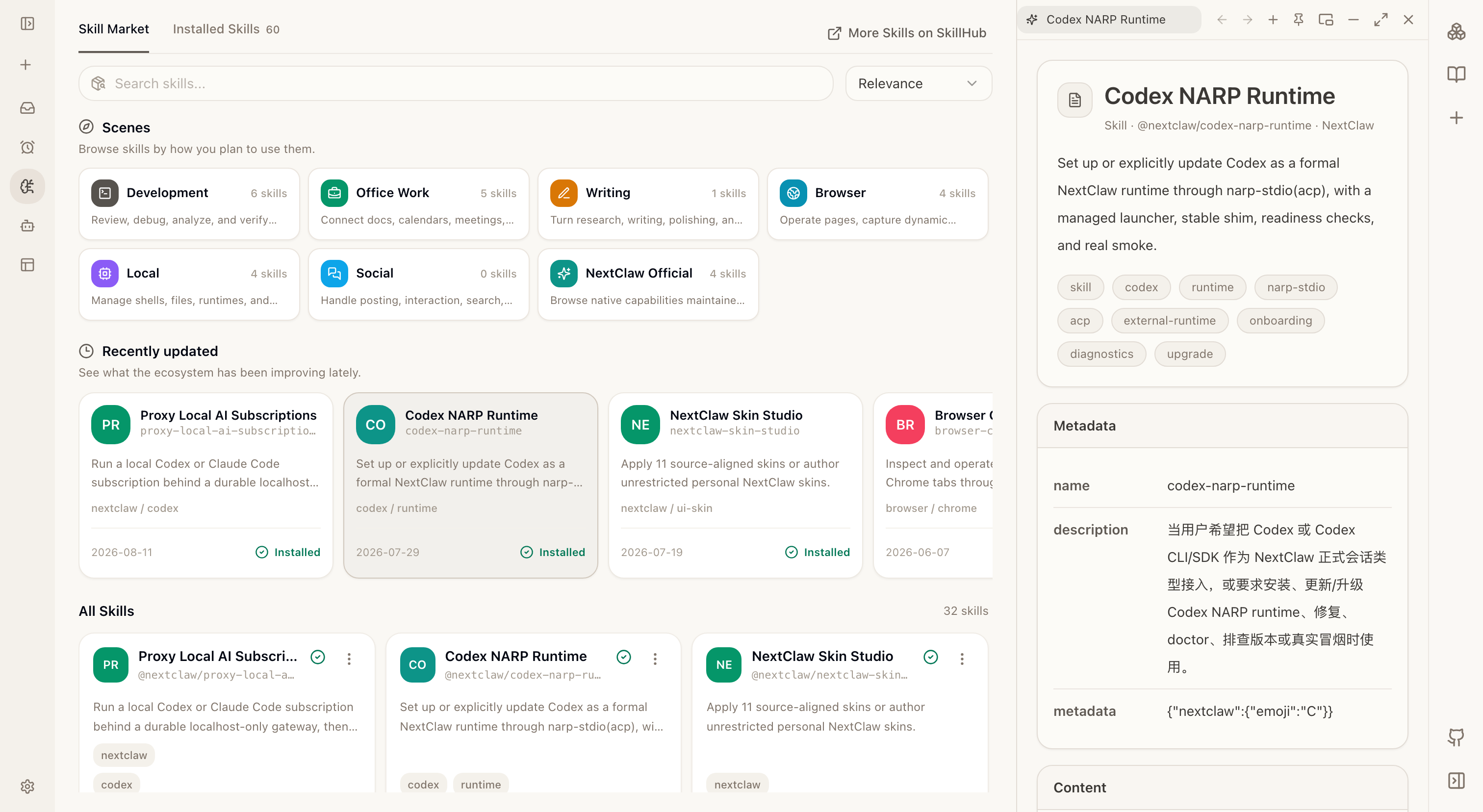The width and height of the screenshot is (1483, 812).
Task: Open the Social scene card
Action: (418, 284)
